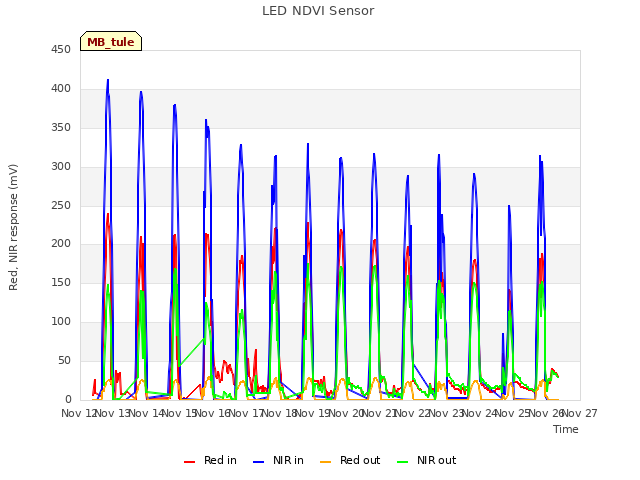Screen dimensions: 640x480
Task: Click the 100 y-axis tick label
Action: (61, 322)
